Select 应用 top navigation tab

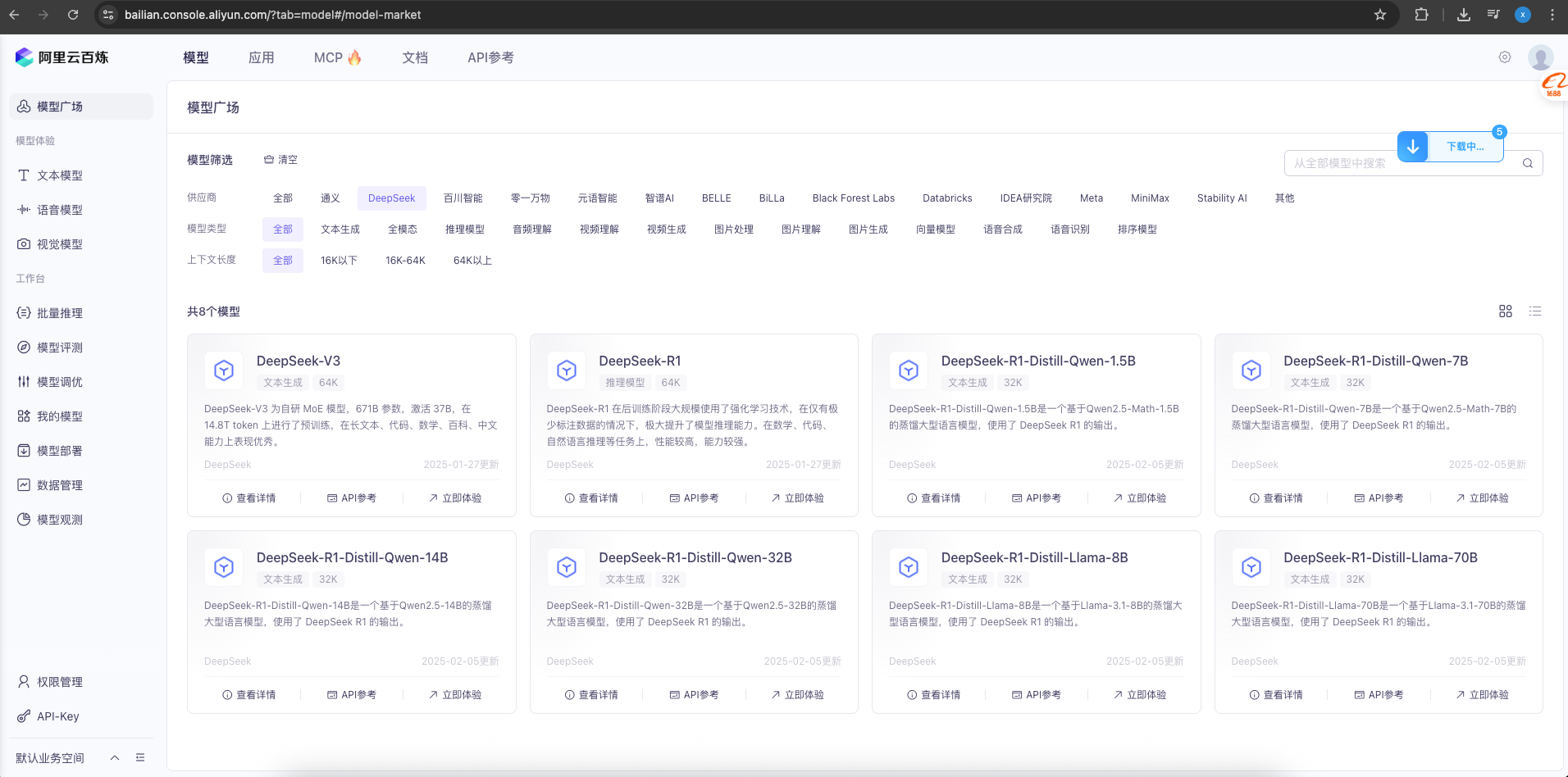[262, 57]
